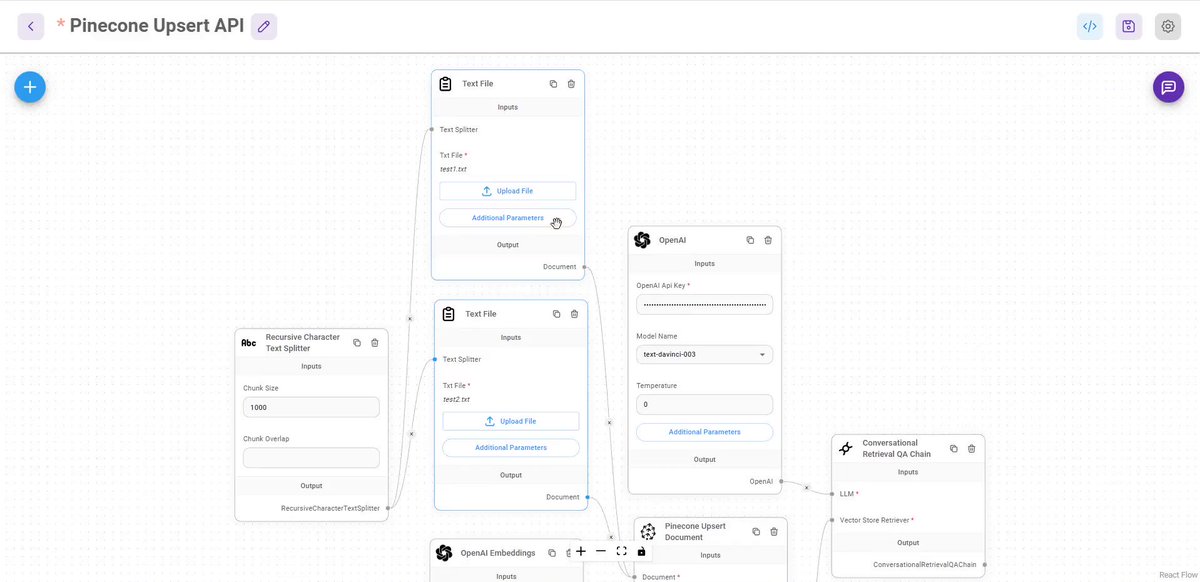Screen dimensions: 1200x582
Task: Duplicate the OpenAI node
Action: pos(750,240)
